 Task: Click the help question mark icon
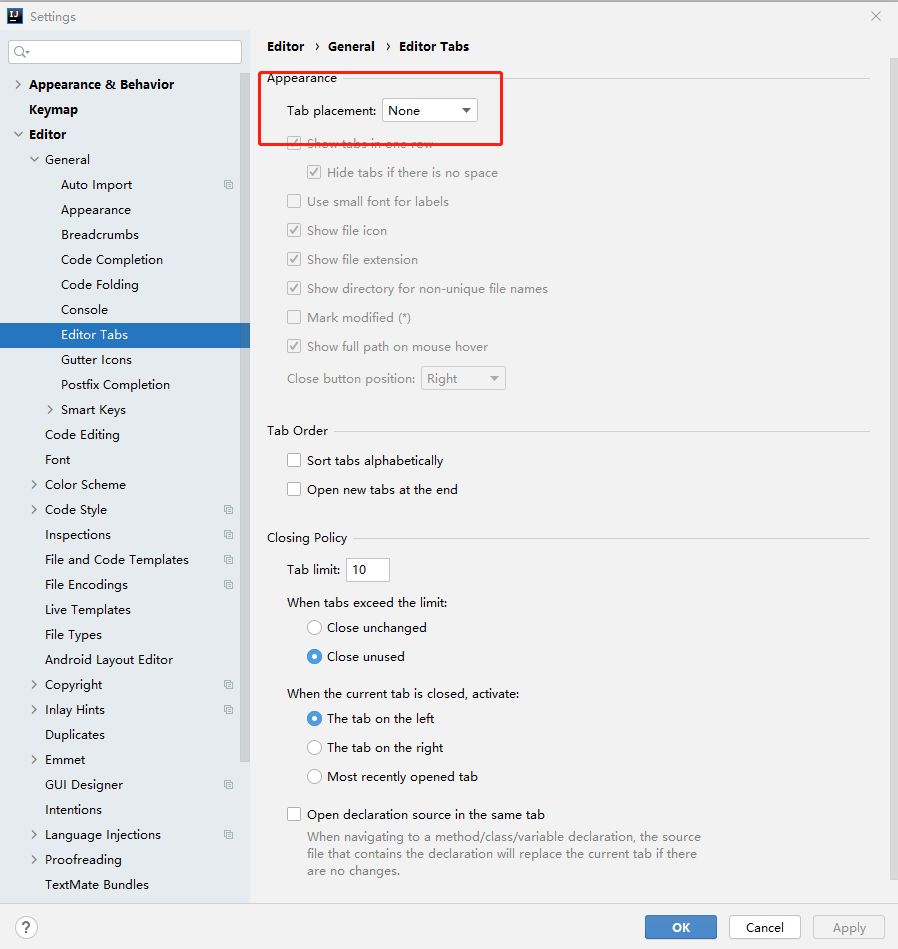click(27, 927)
